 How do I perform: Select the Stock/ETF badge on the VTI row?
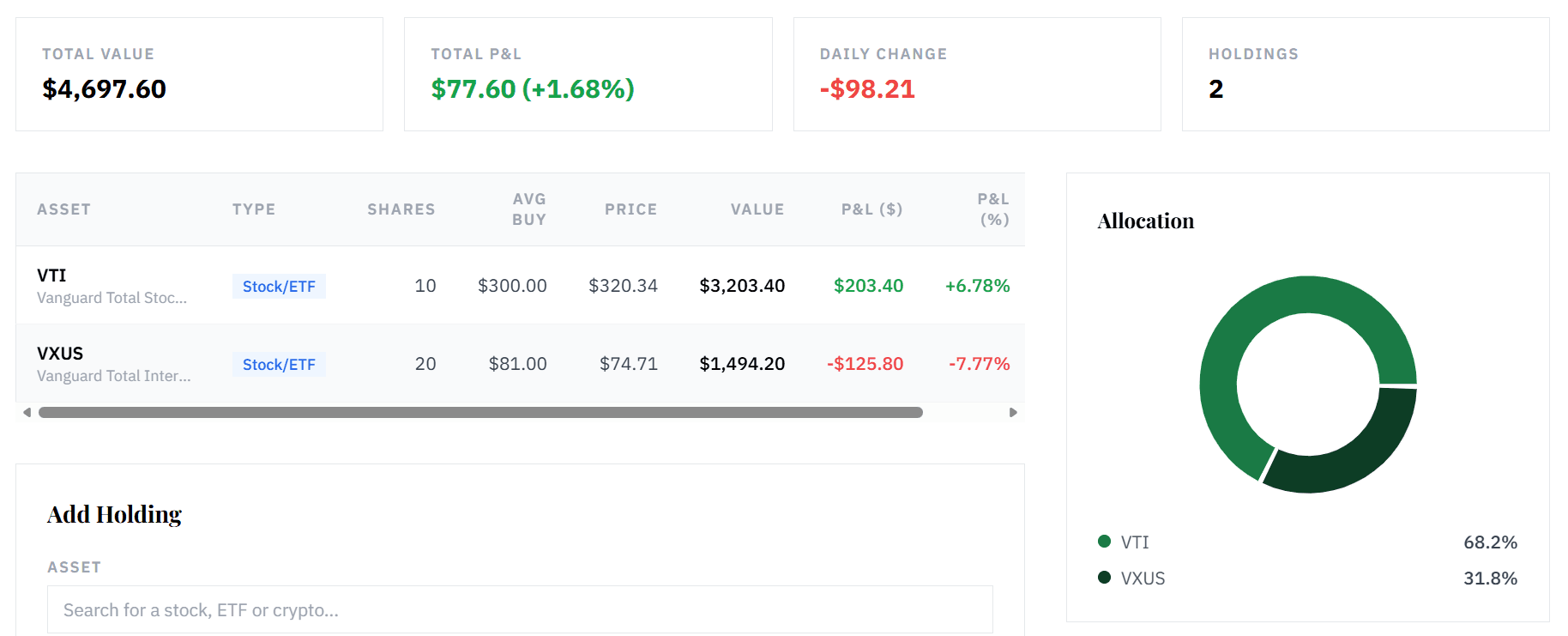(279, 286)
